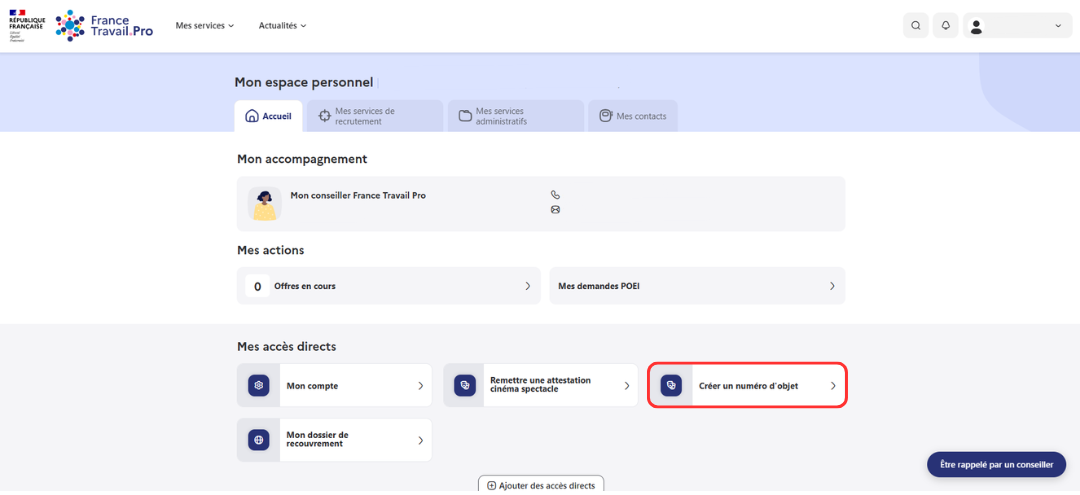Click the Mes accès directs heading
This screenshot has width=1080, height=495.
click(287, 346)
